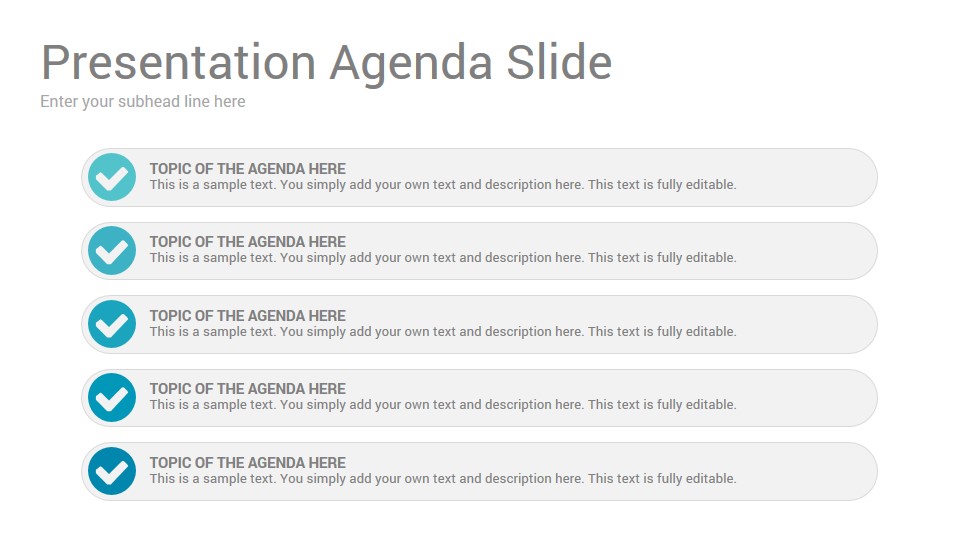
Task: Select the 'Presentation Agenda Slide' title text
Action: tap(326, 63)
